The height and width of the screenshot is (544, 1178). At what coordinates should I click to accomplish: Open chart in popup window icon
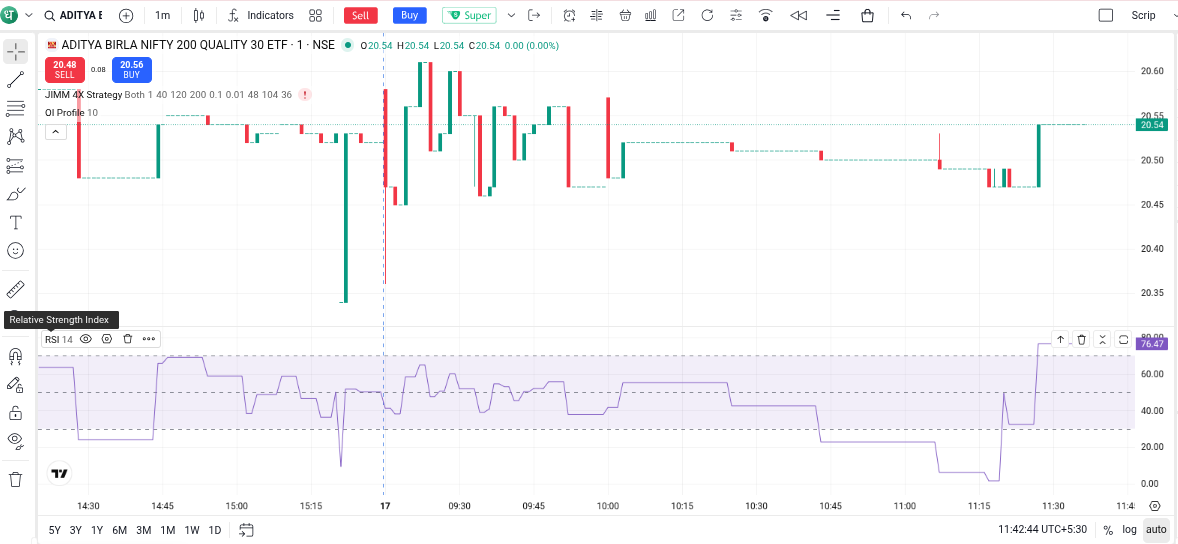point(678,15)
